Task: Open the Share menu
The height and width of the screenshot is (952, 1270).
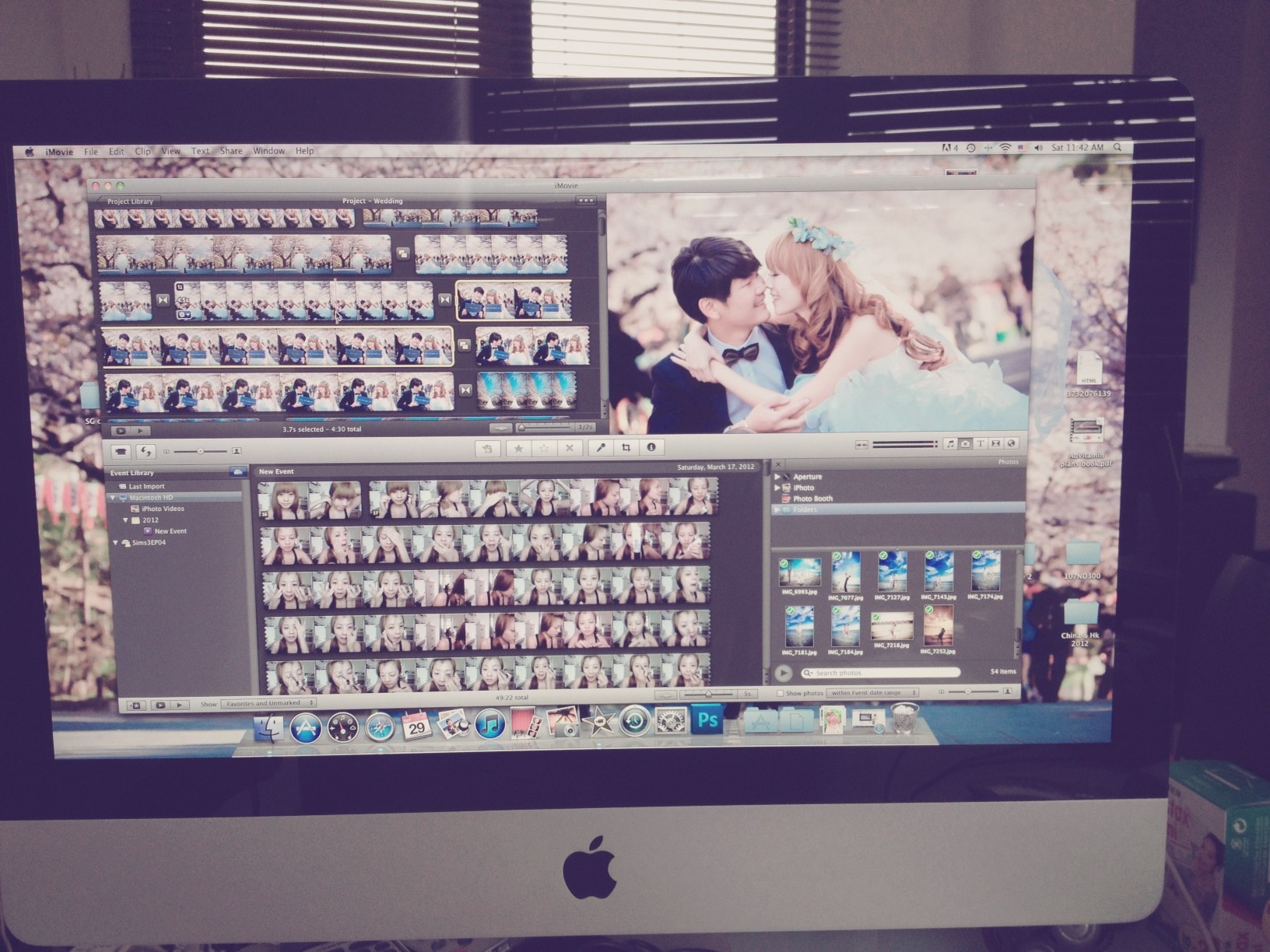Action: (231, 151)
